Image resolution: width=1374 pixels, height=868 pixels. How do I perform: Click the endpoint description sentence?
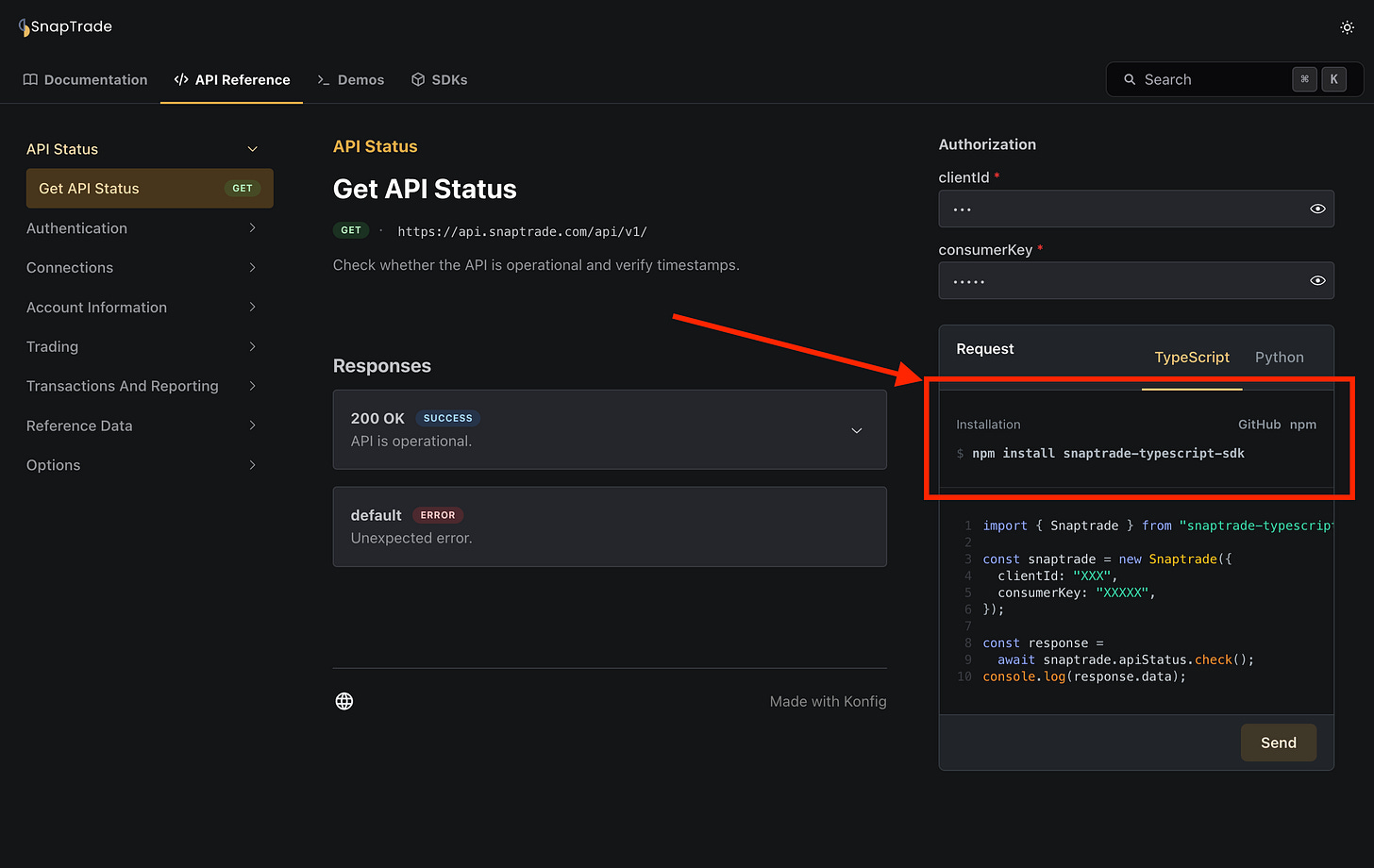[x=536, y=265]
